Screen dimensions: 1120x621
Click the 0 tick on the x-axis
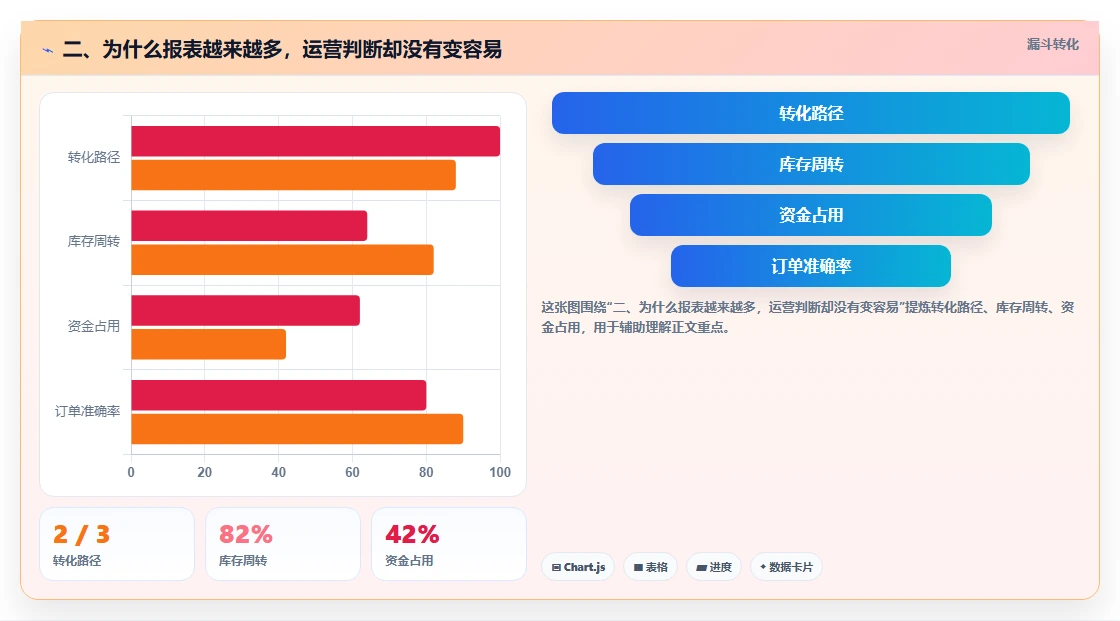coord(131,472)
